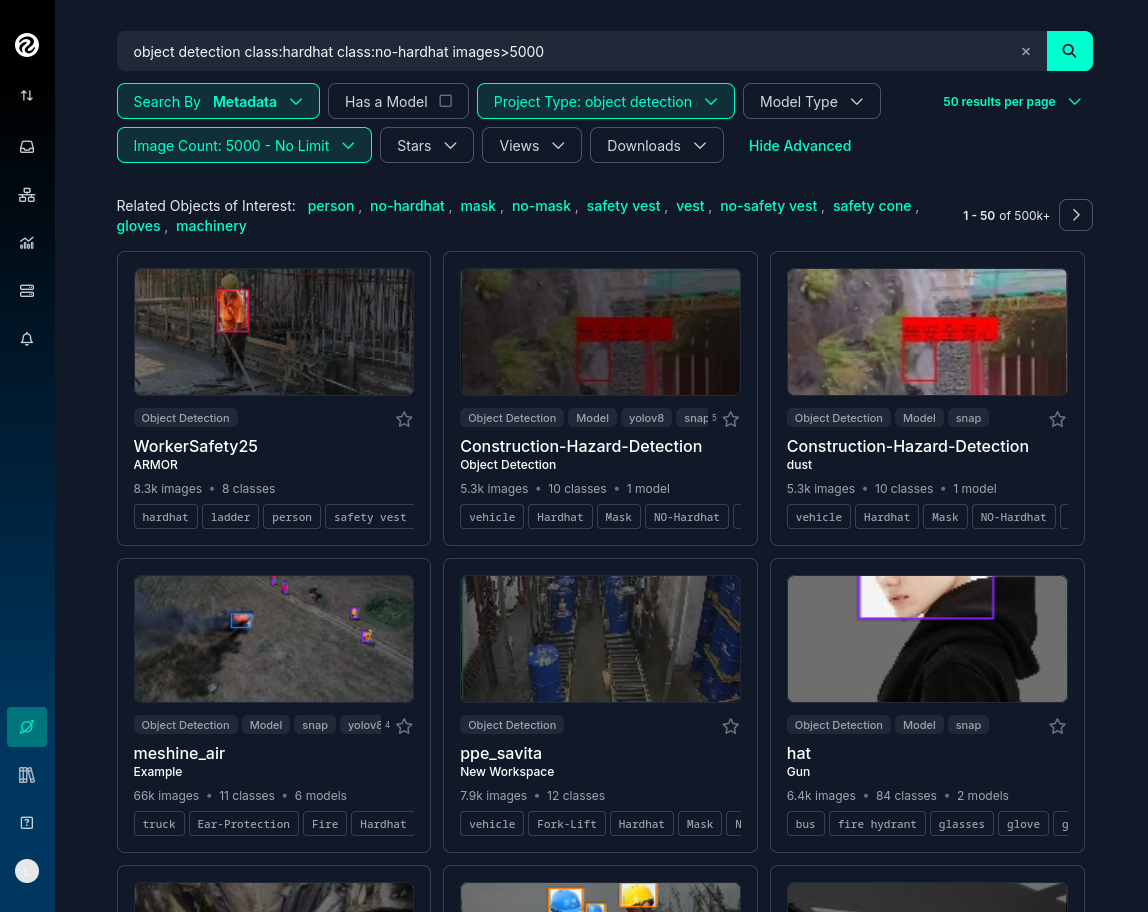Click the 'Fork-Lift' class tag on ppe_savita
1148x912 pixels.
pos(567,824)
